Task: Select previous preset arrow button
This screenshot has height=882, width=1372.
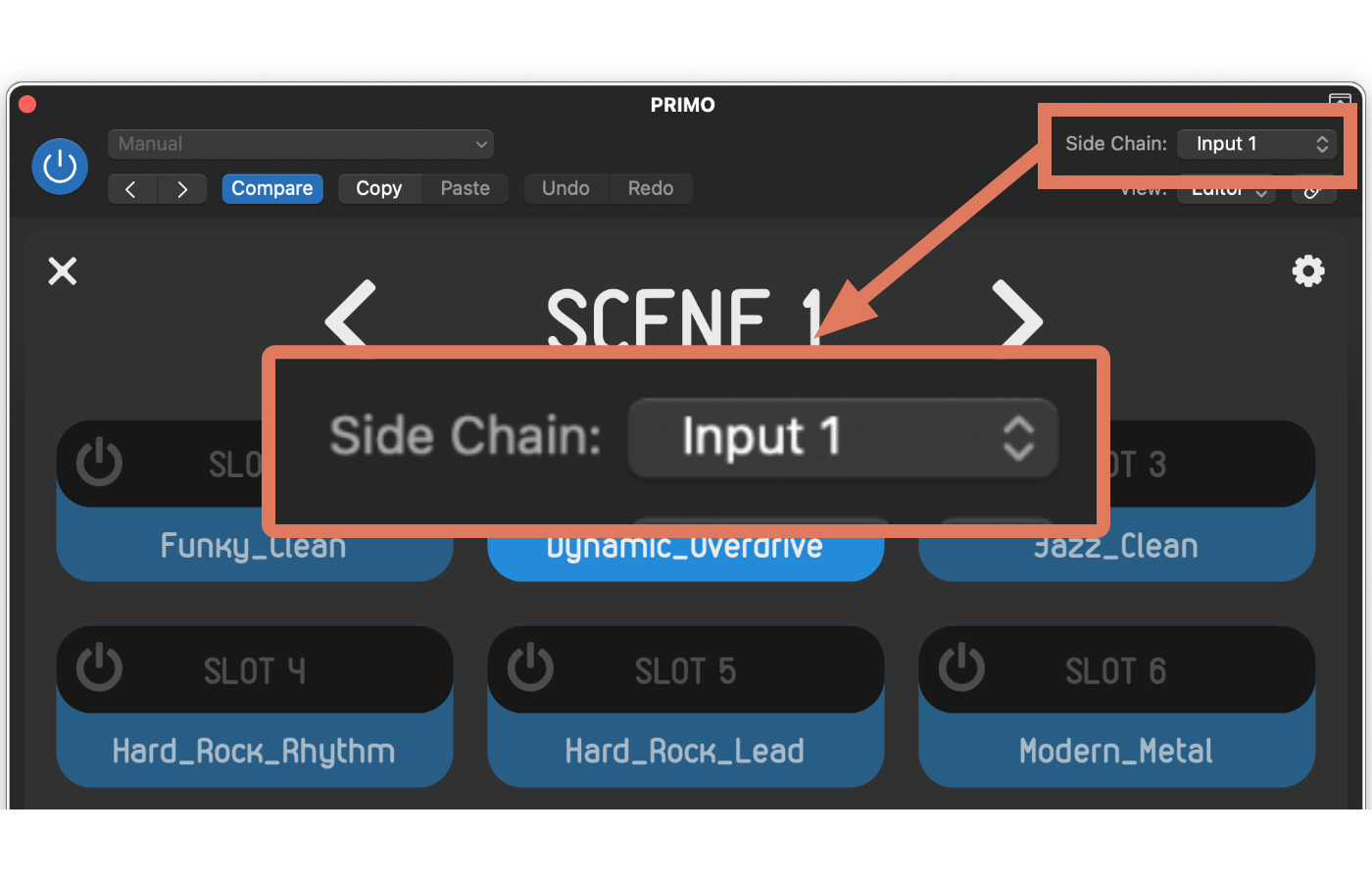Action: click(x=131, y=189)
